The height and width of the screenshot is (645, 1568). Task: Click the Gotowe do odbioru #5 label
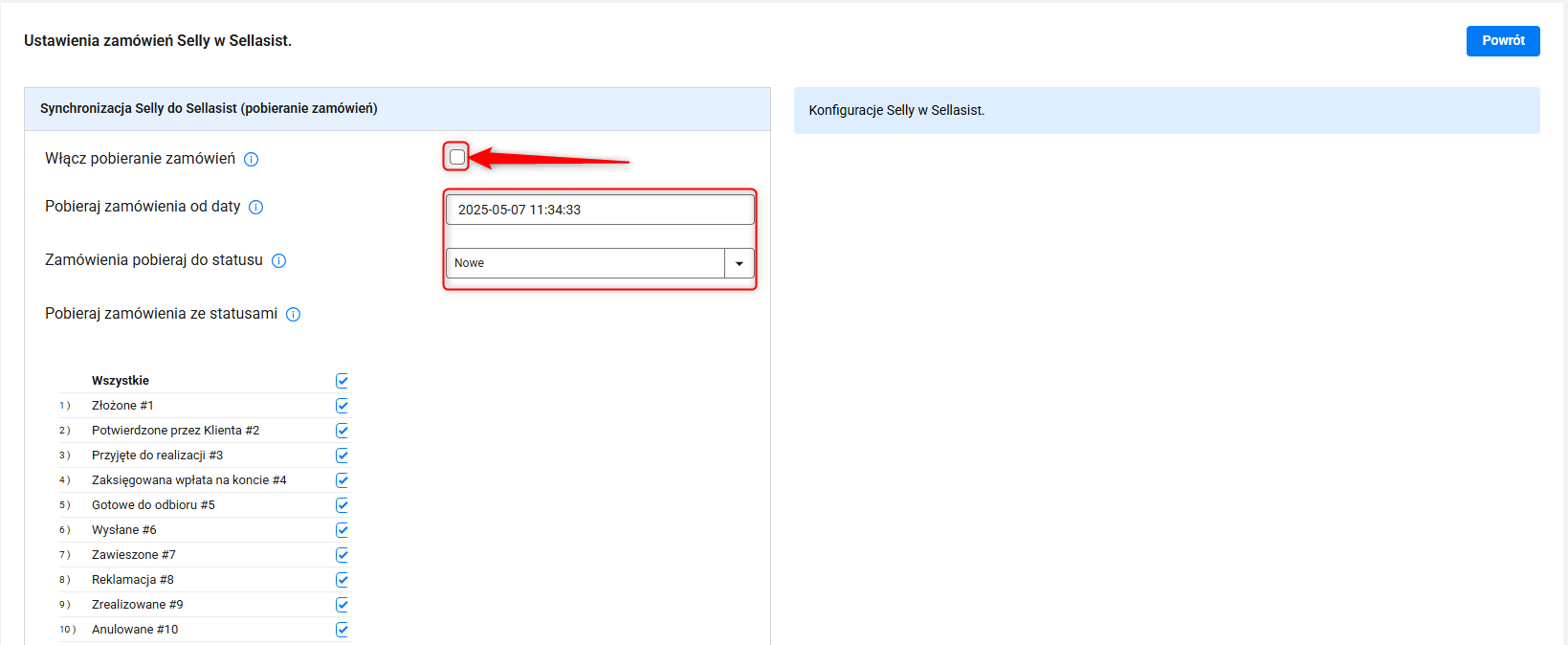tap(154, 505)
